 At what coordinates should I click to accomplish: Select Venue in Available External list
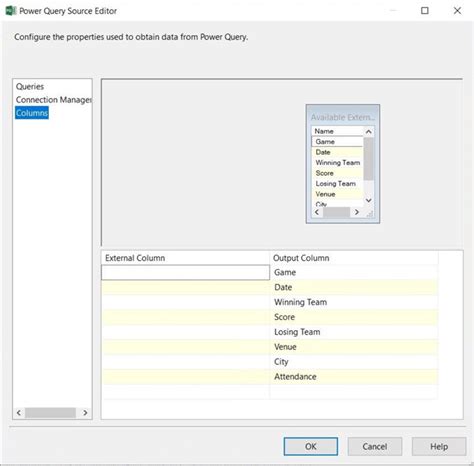click(x=337, y=194)
